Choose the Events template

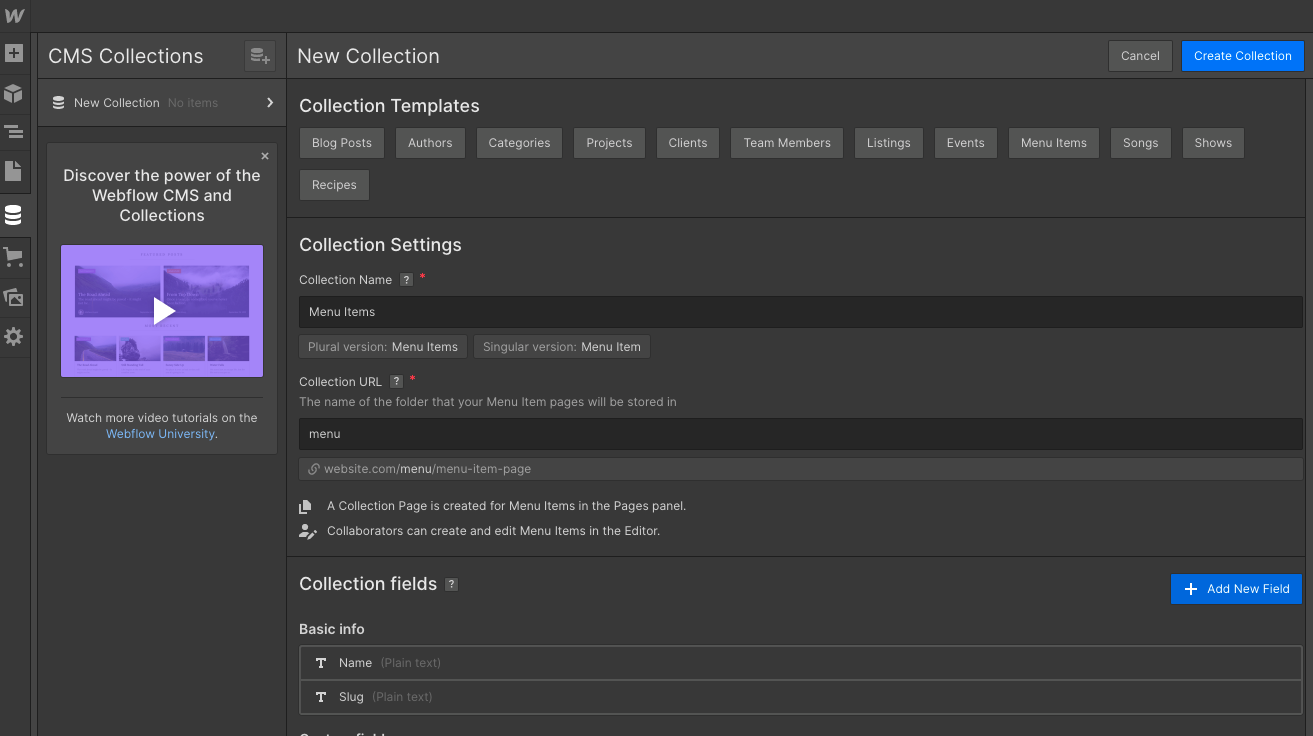(966, 143)
